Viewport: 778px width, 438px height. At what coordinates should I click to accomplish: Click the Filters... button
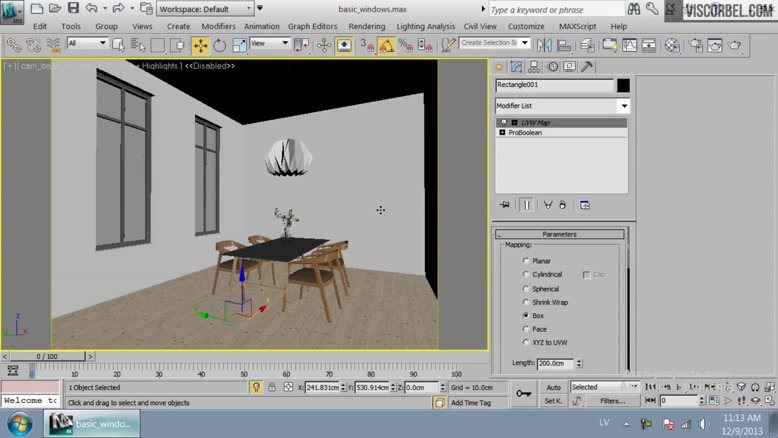coord(612,401)
